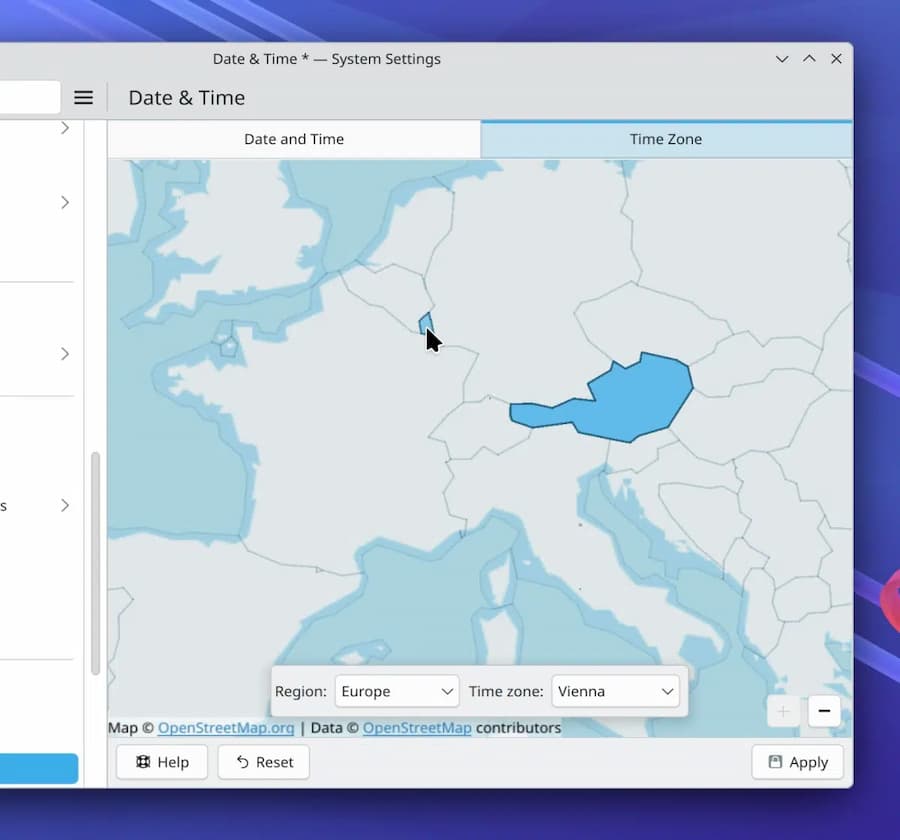This screenshot has height=840, width=900.
Task: Minimize the System Settings window
Action: click(782, 59)
